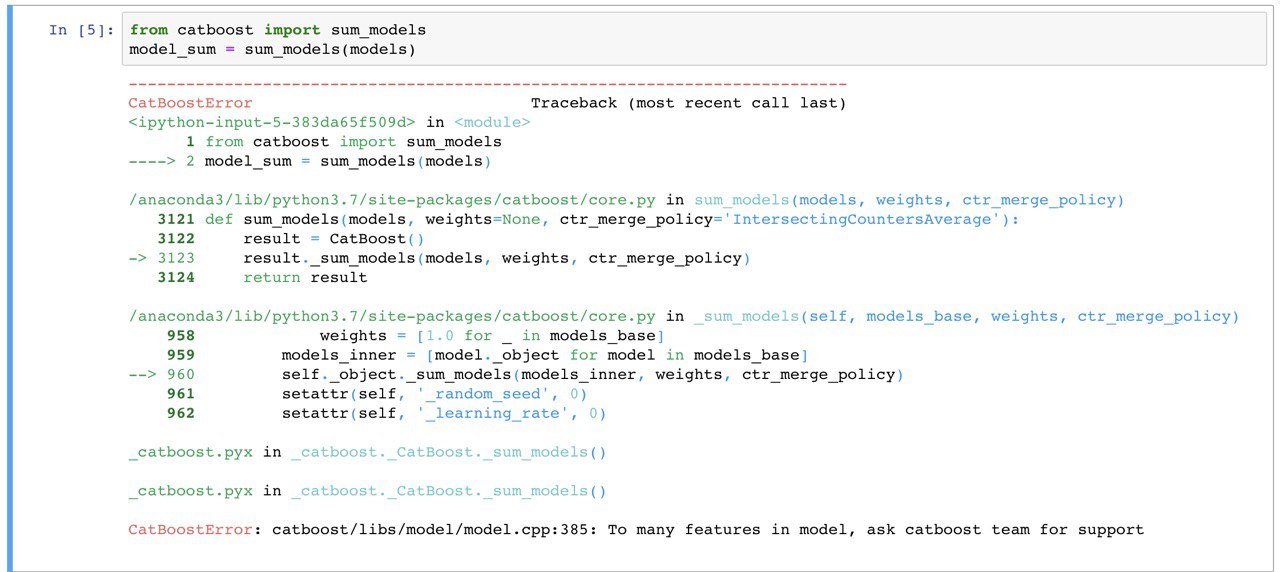The height and width of the screenshot is (572, 1280).
Task: Click line 3124 'return result'
Action: [x=262, y=277]
